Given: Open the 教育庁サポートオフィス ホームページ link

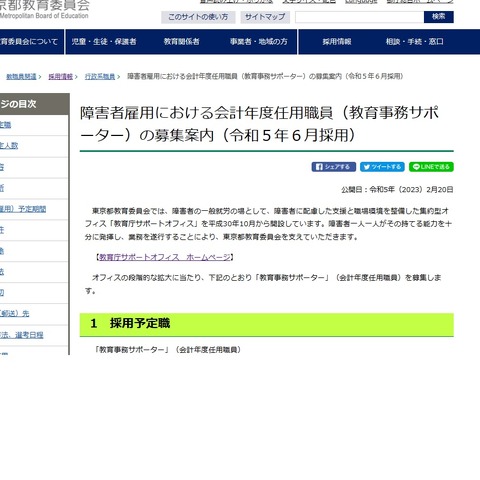Looking at the screenshot, I should [165, 257].
